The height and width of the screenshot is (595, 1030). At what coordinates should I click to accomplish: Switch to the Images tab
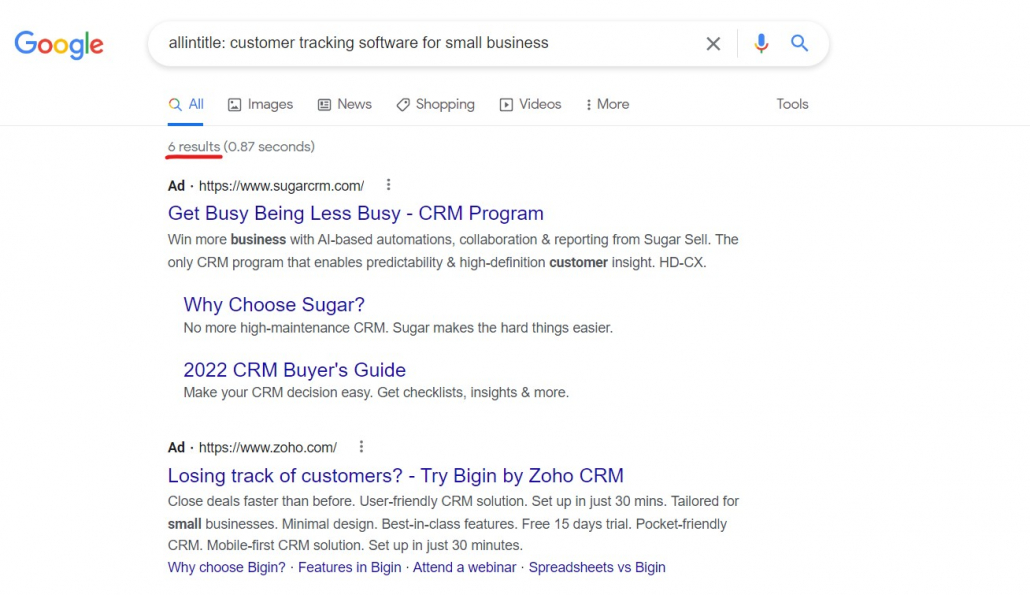coord(260,104)
